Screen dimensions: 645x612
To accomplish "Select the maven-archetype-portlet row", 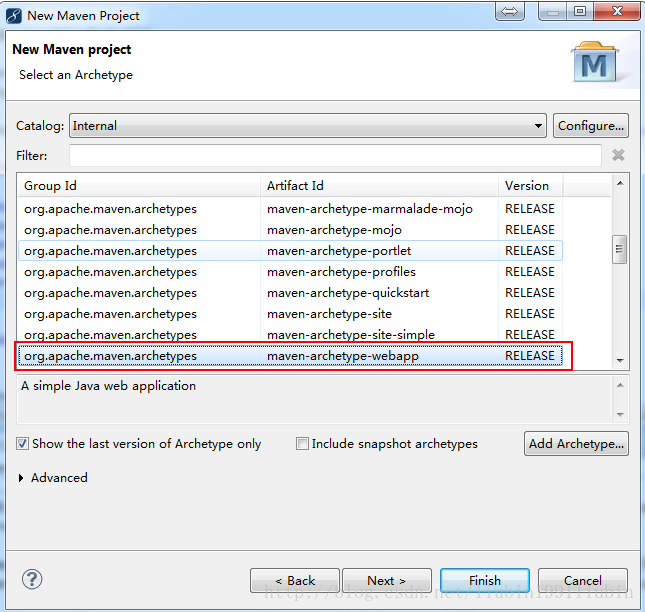I will pos(290,251).
